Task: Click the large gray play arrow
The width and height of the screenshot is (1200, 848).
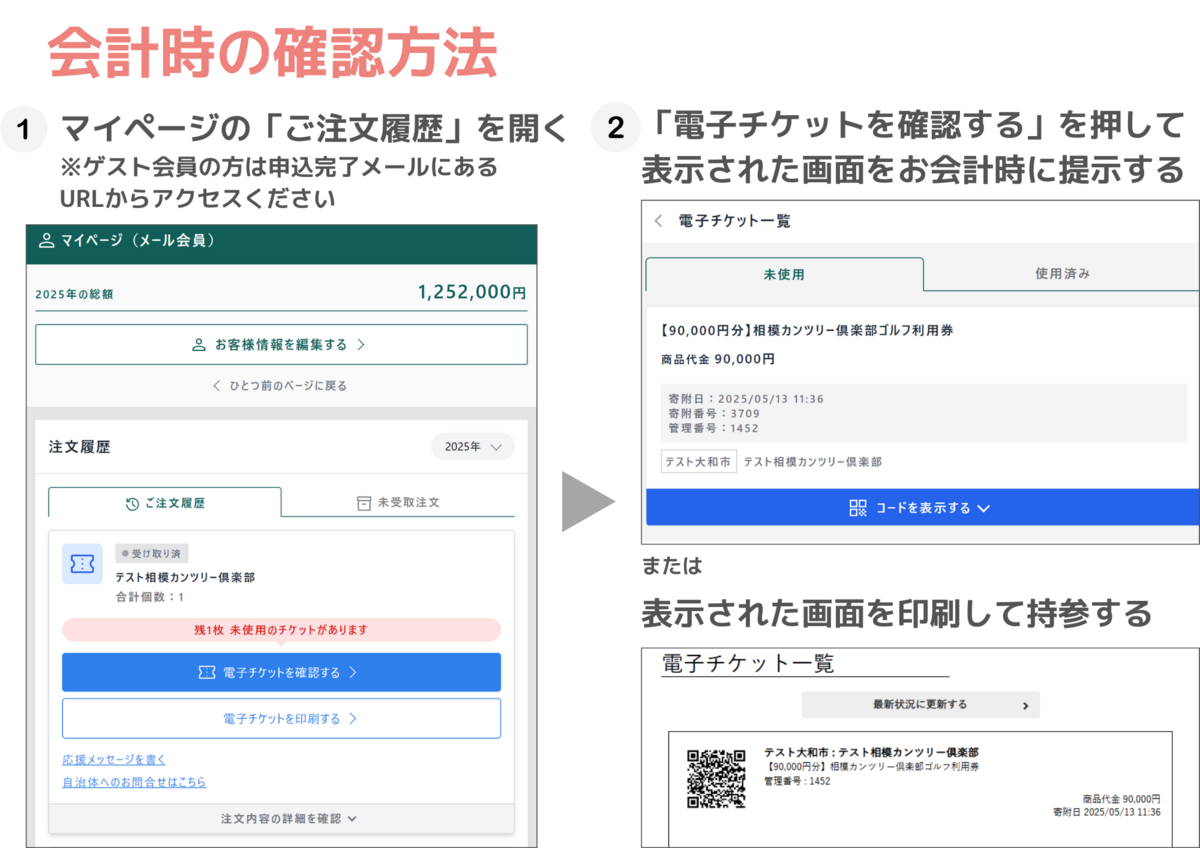Action: pos(586,502)
